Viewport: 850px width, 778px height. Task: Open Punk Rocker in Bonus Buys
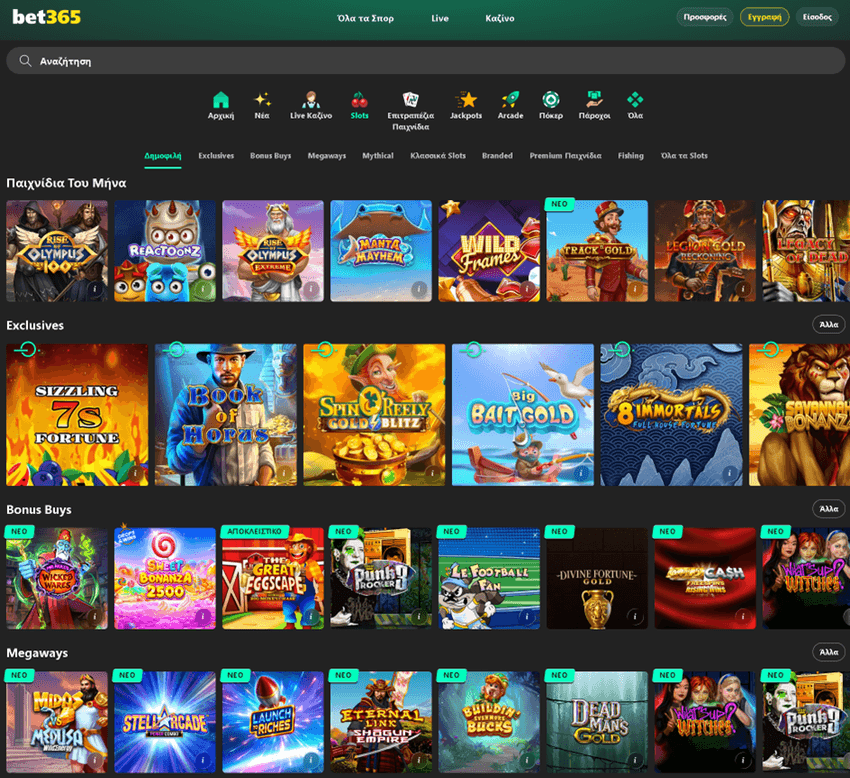(x=381, y=578)
